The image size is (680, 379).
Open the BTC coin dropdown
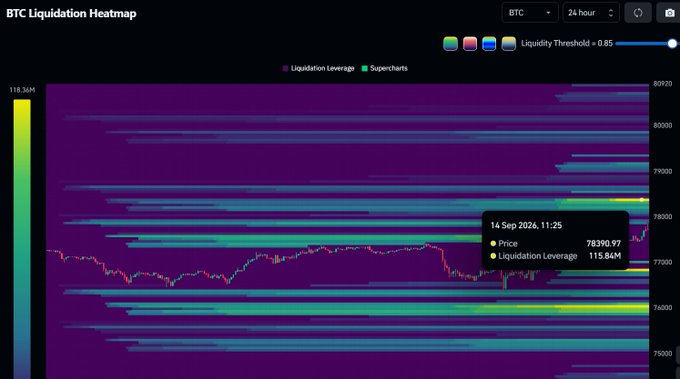click(x=530, y=13)
